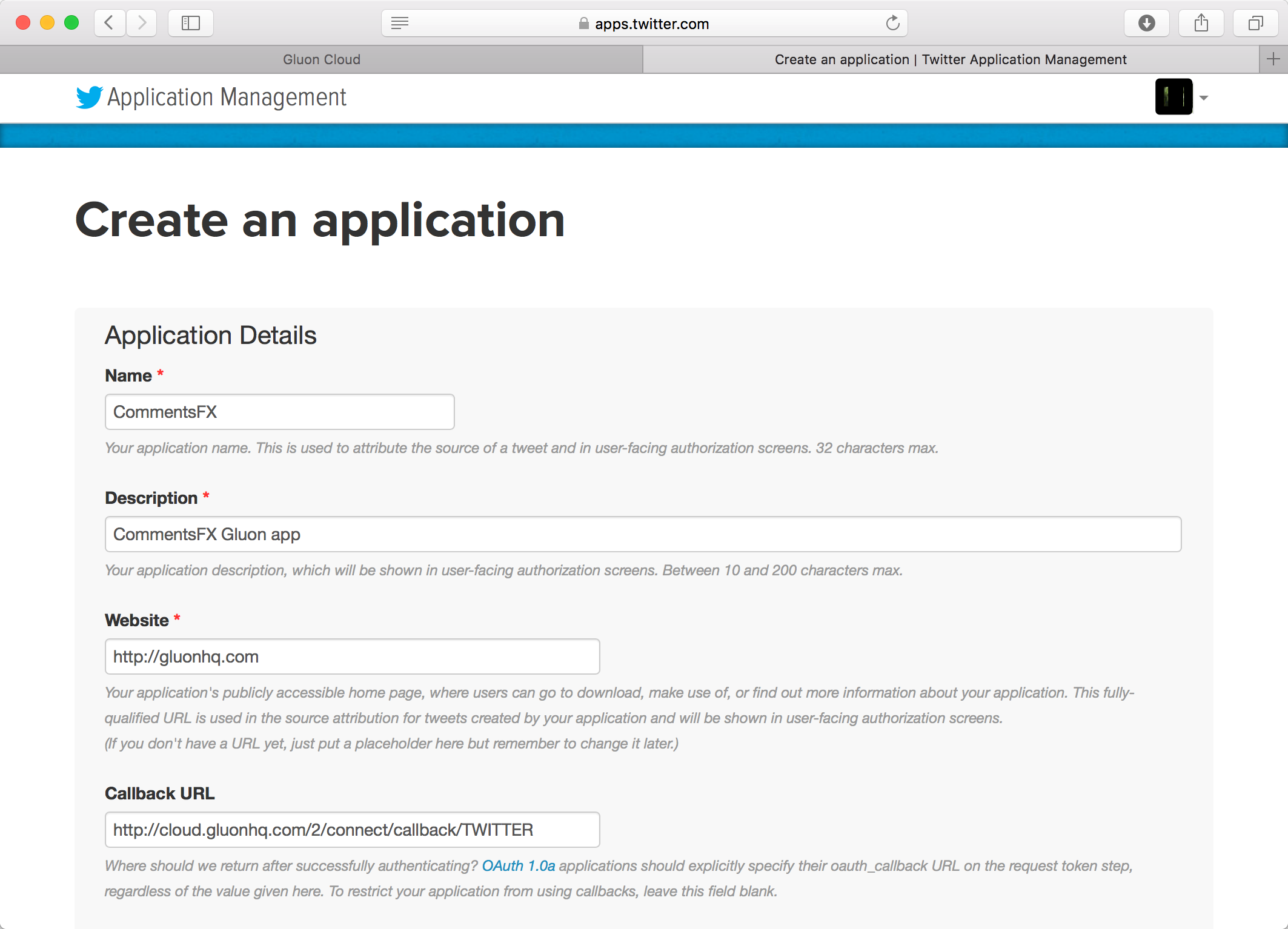Add a new tab with plus button
Screen dimensions: 1288x929
point(1273,59)
